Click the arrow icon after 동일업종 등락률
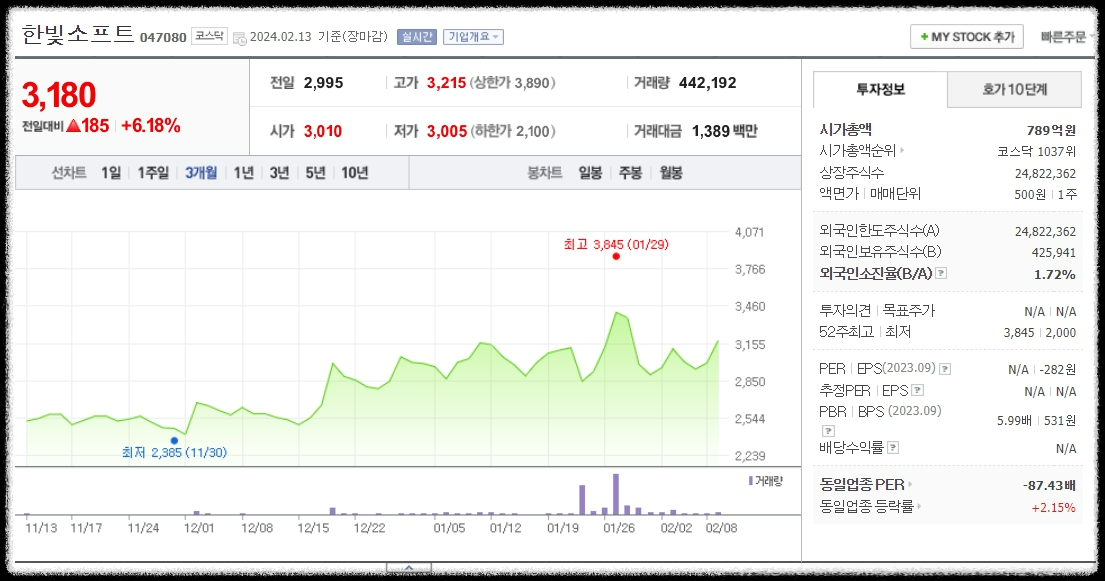 920,506
